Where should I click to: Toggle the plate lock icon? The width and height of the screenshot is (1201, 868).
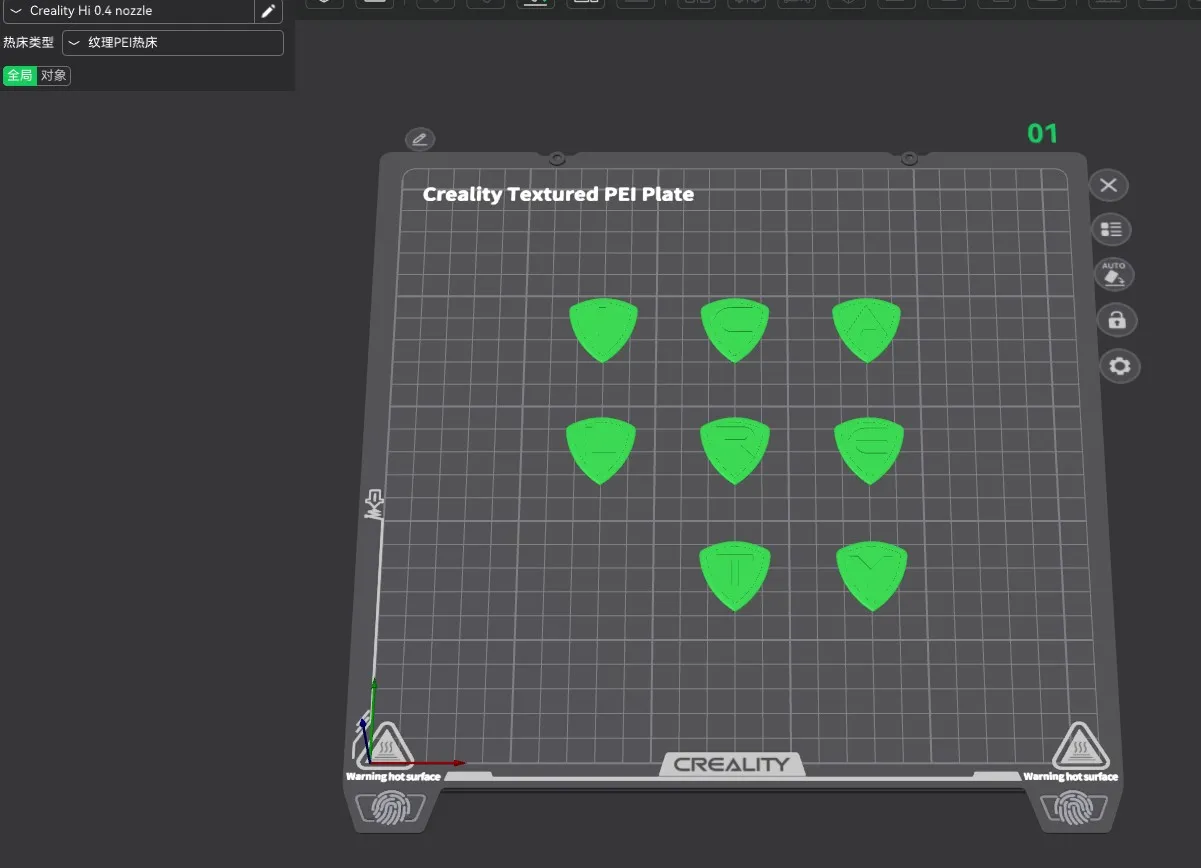point(1117,320)
